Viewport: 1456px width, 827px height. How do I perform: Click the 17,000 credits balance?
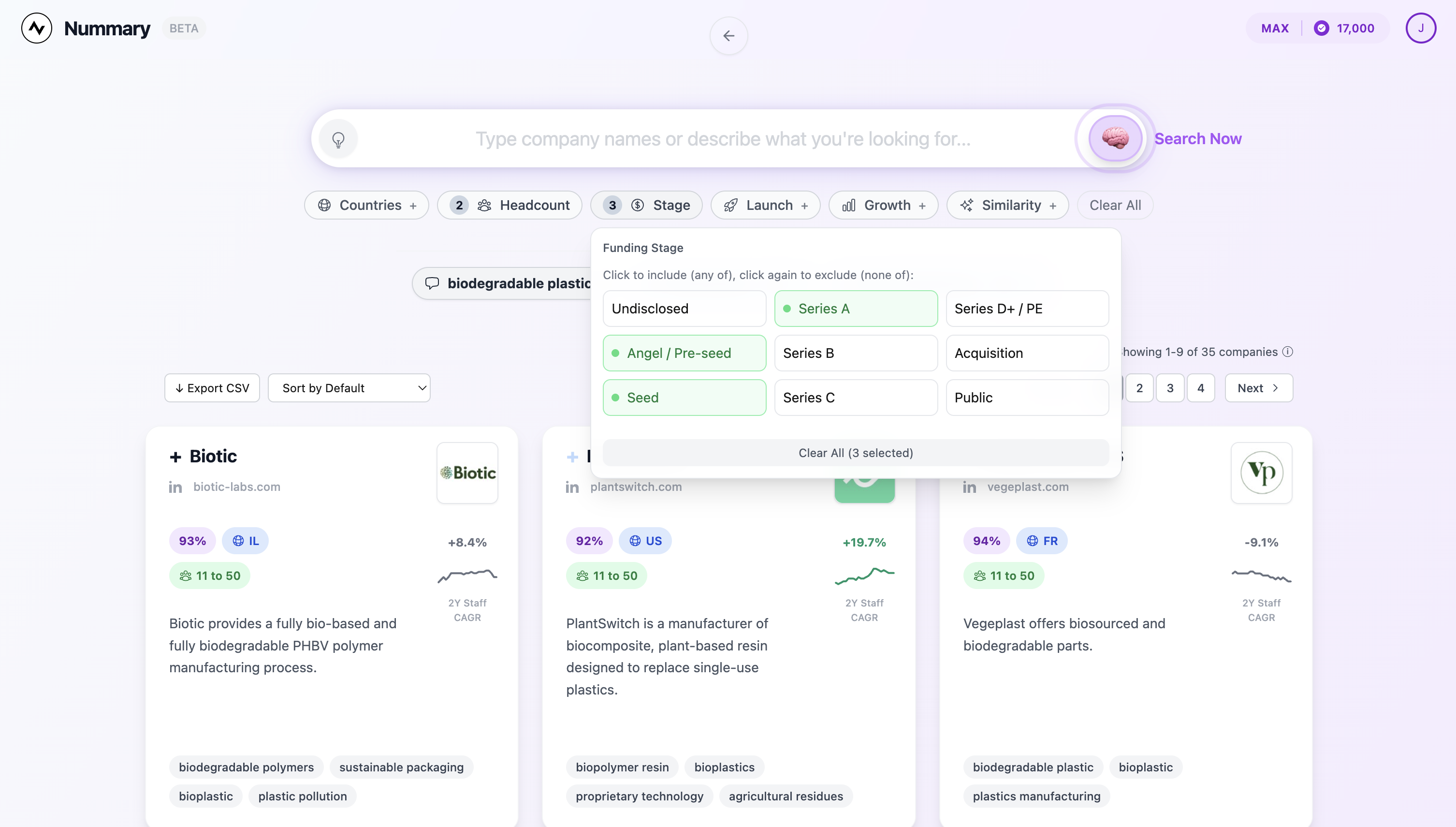point(1355,28)
